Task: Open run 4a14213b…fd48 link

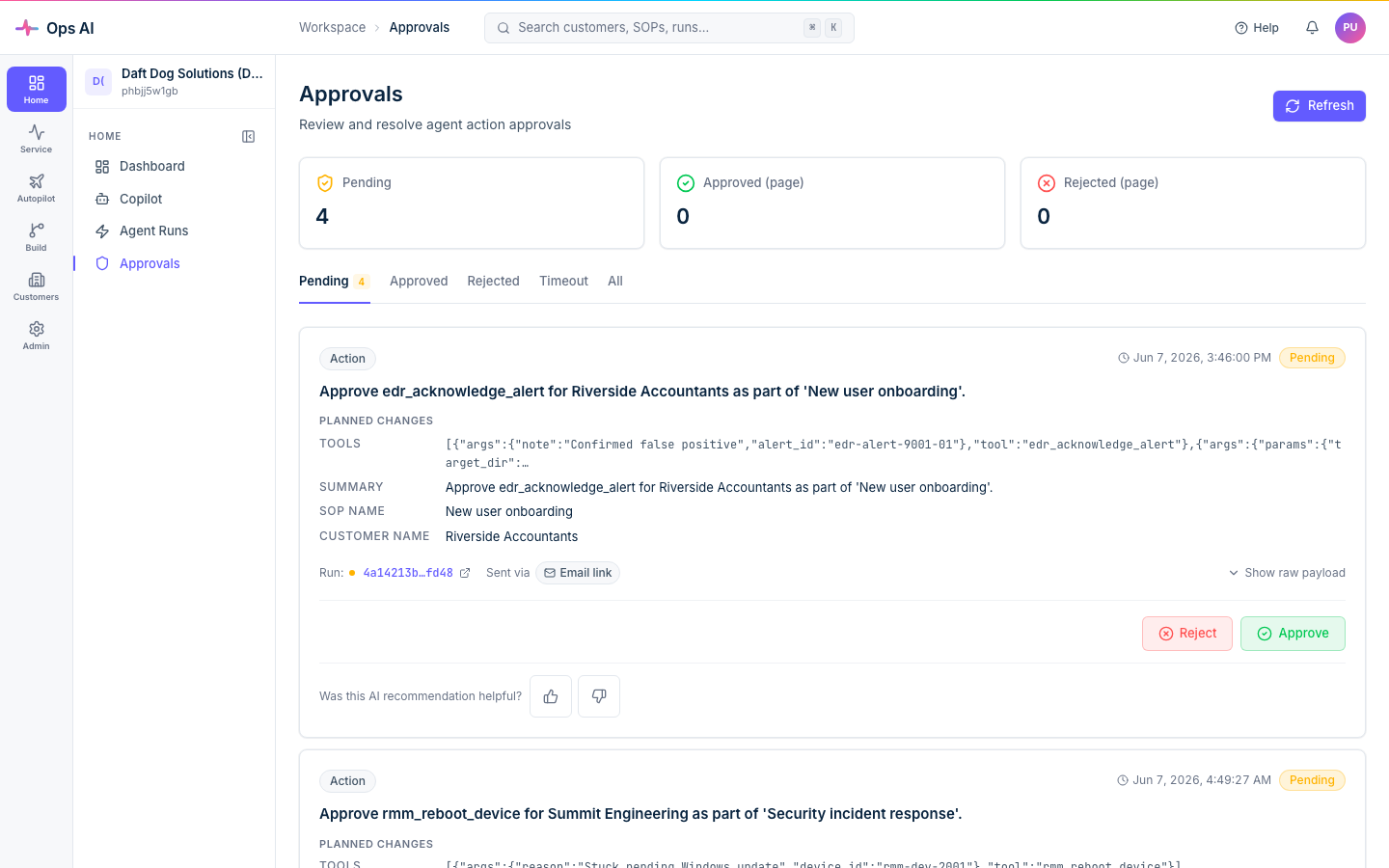Action: (x=408, y=573)
